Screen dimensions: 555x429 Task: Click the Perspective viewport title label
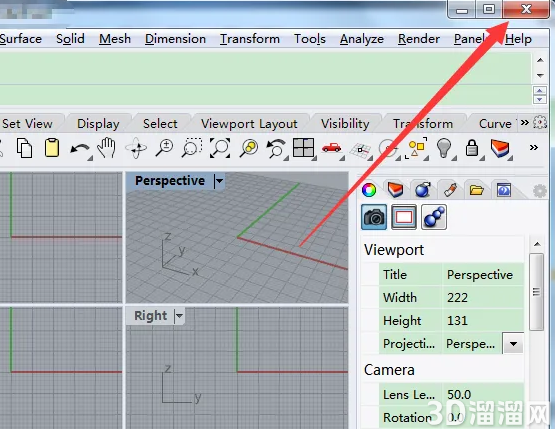pos(170,181)
